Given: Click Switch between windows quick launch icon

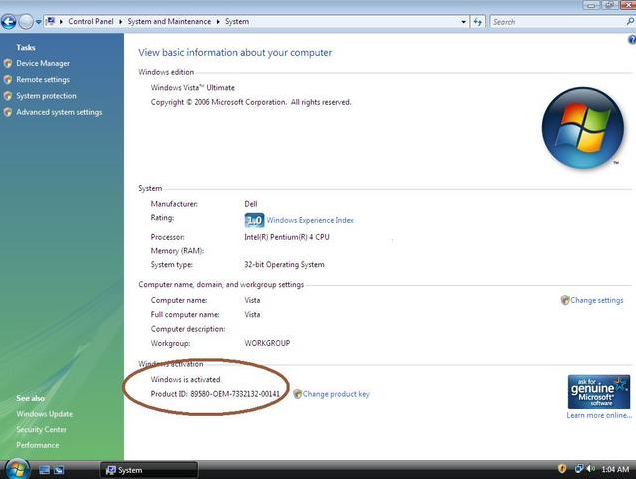Looking at the screenshot, I should tap(59, 470).
